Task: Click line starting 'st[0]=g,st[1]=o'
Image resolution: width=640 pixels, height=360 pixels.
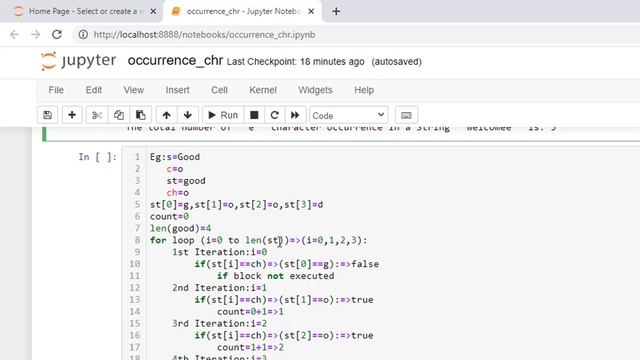Action: pos(236,204)
